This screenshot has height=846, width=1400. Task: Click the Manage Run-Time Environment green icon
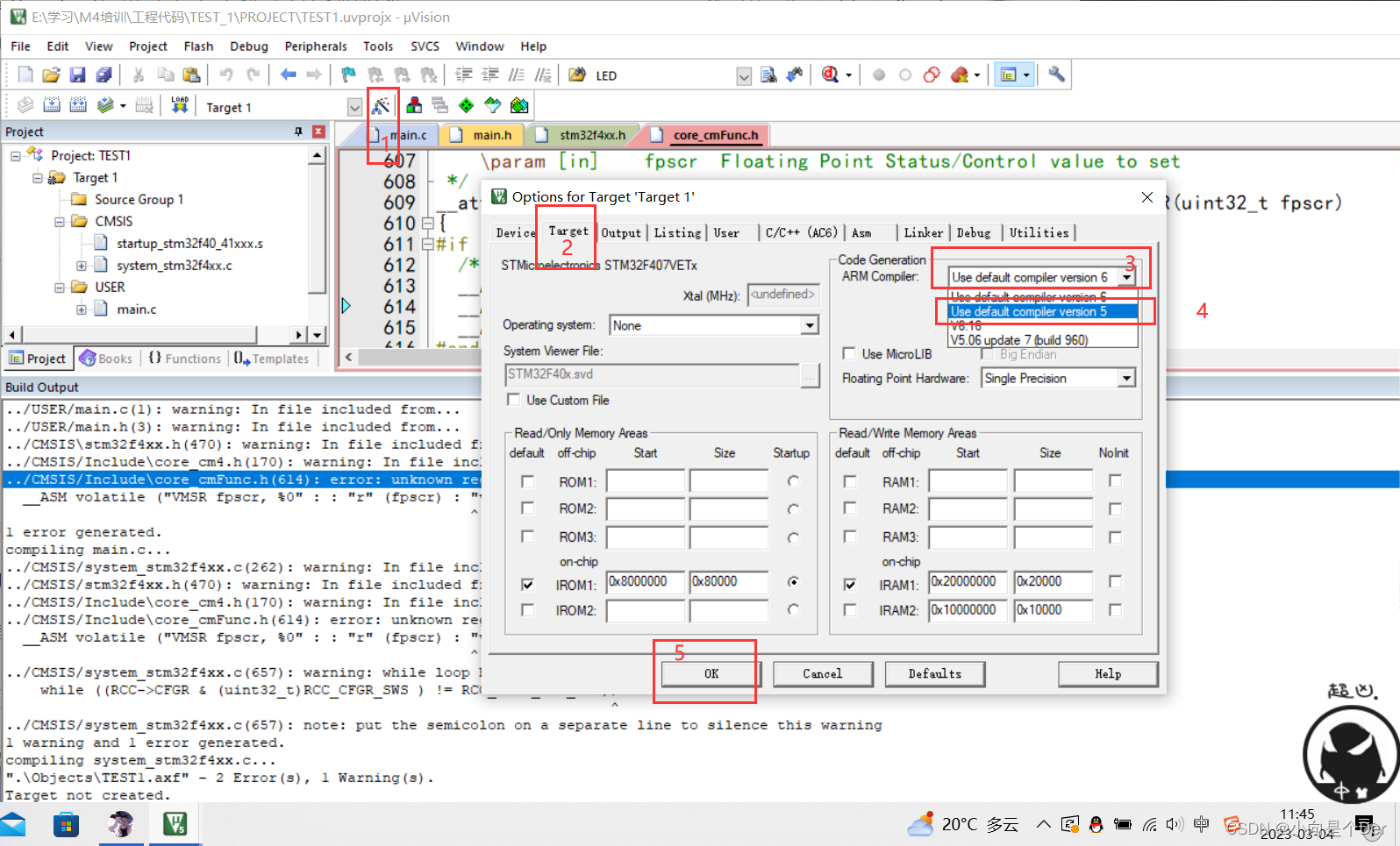click(467, 106)
